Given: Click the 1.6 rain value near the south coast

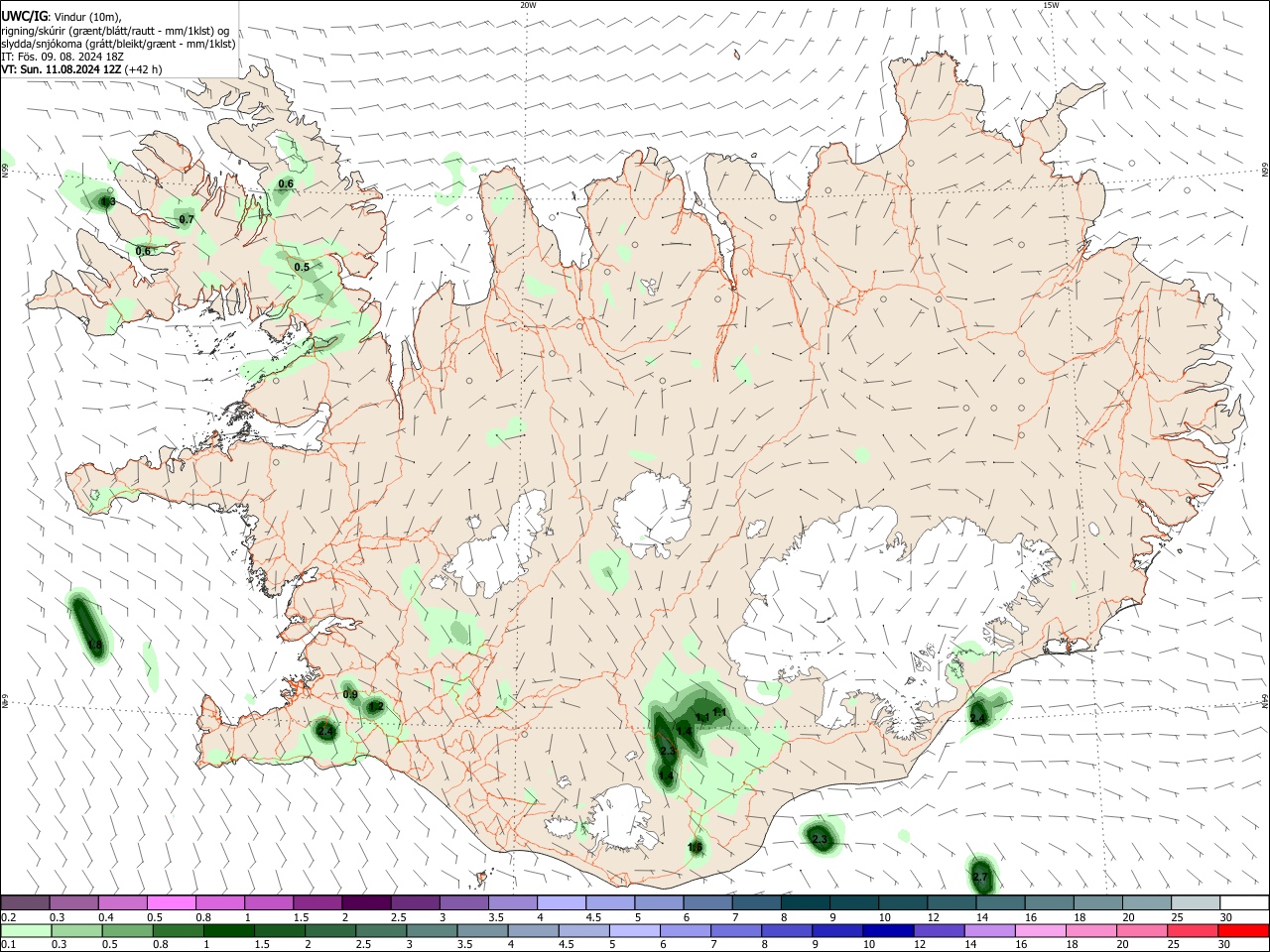Looking at the screenshot, I should pyautogui.click(x=695, y=847).
